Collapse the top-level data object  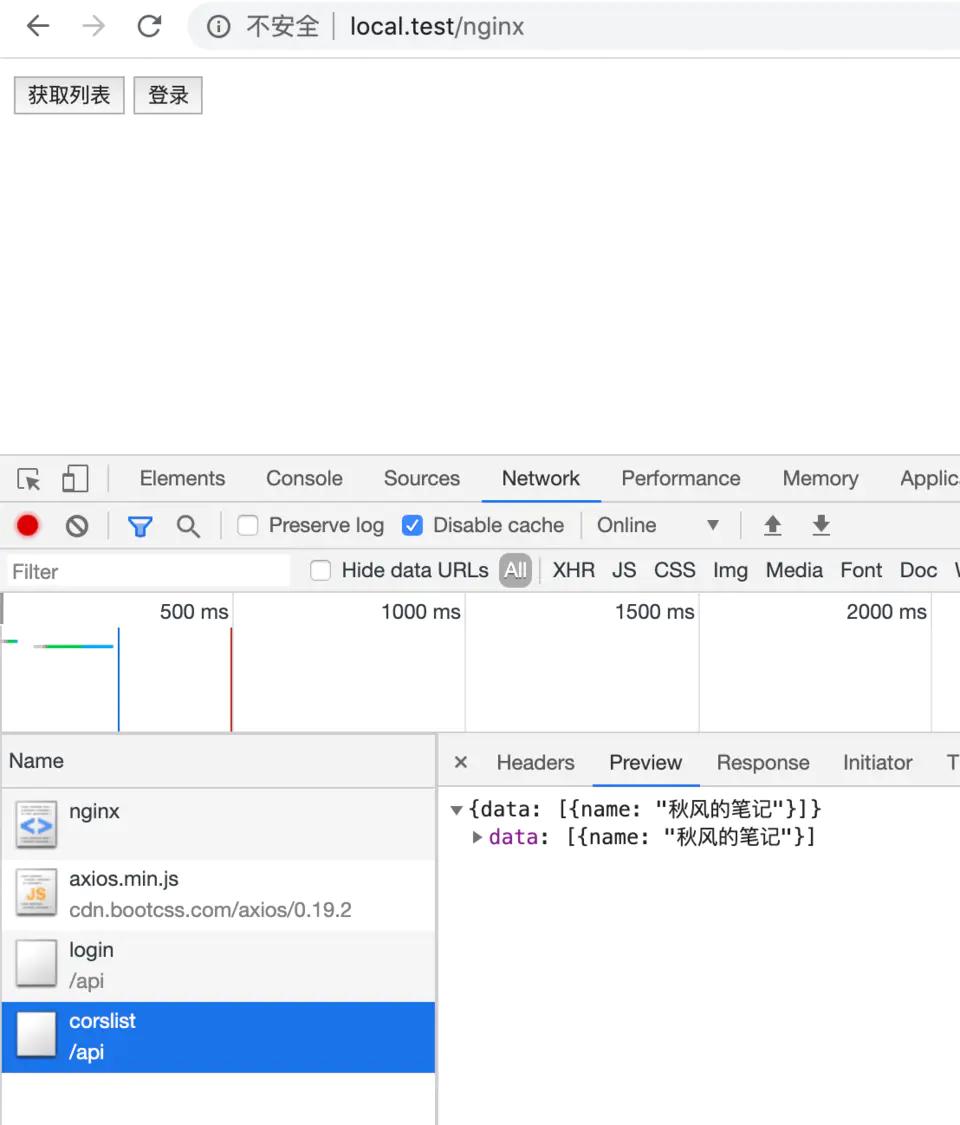(x=457, y=809)
